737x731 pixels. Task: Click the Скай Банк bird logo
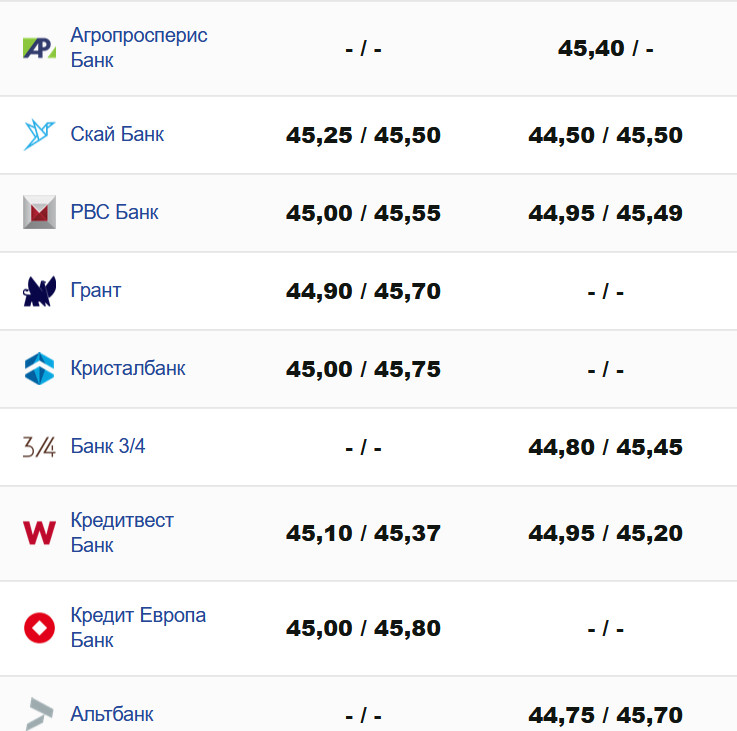(39, 135)
